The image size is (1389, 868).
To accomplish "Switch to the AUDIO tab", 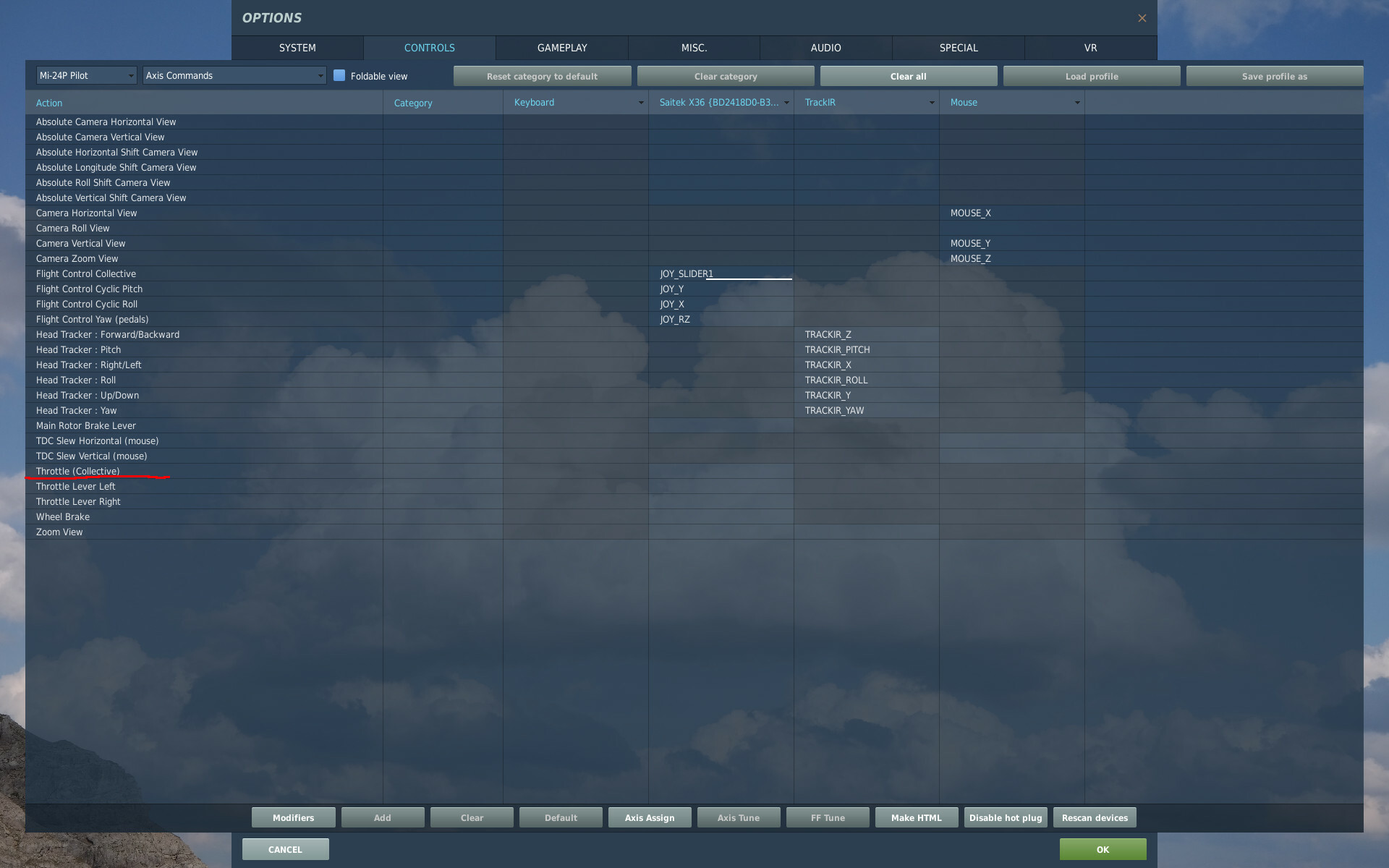I will [826, 48].
